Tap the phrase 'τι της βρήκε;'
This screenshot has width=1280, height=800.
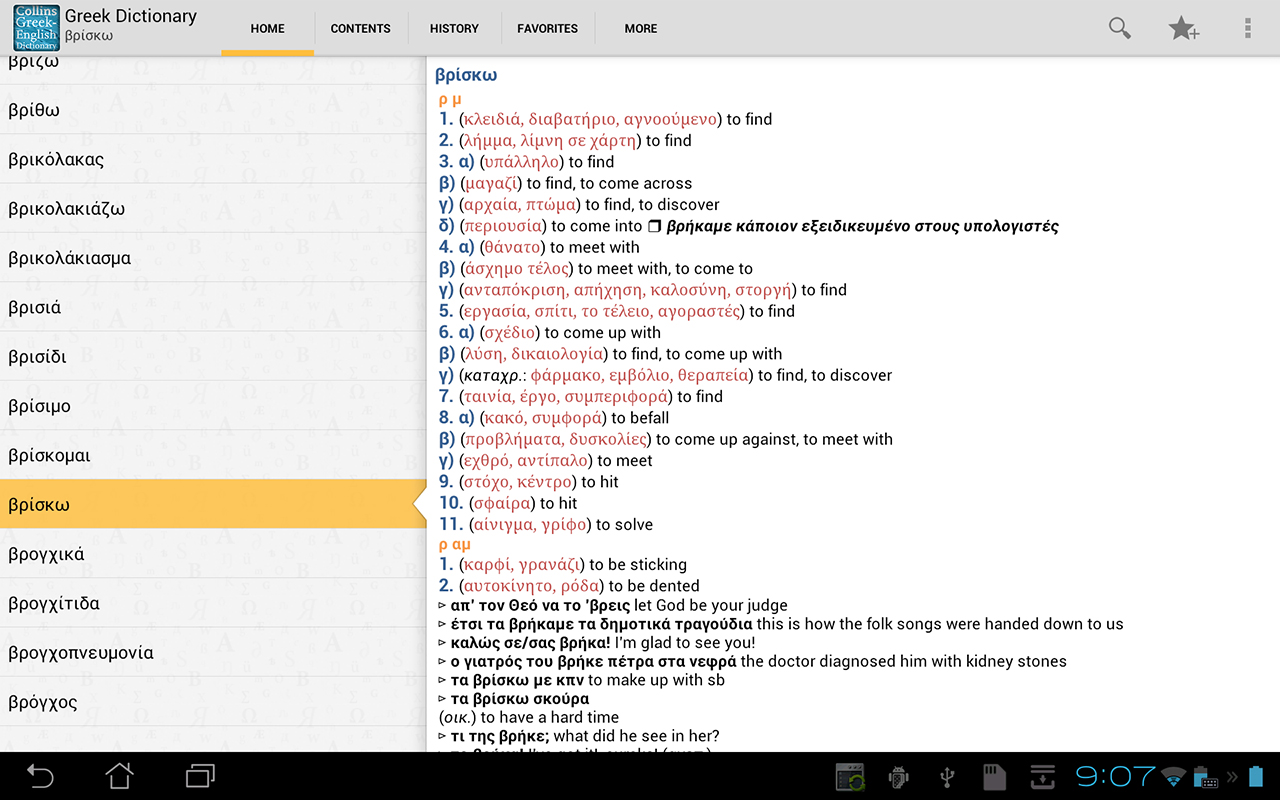(500, 736)
